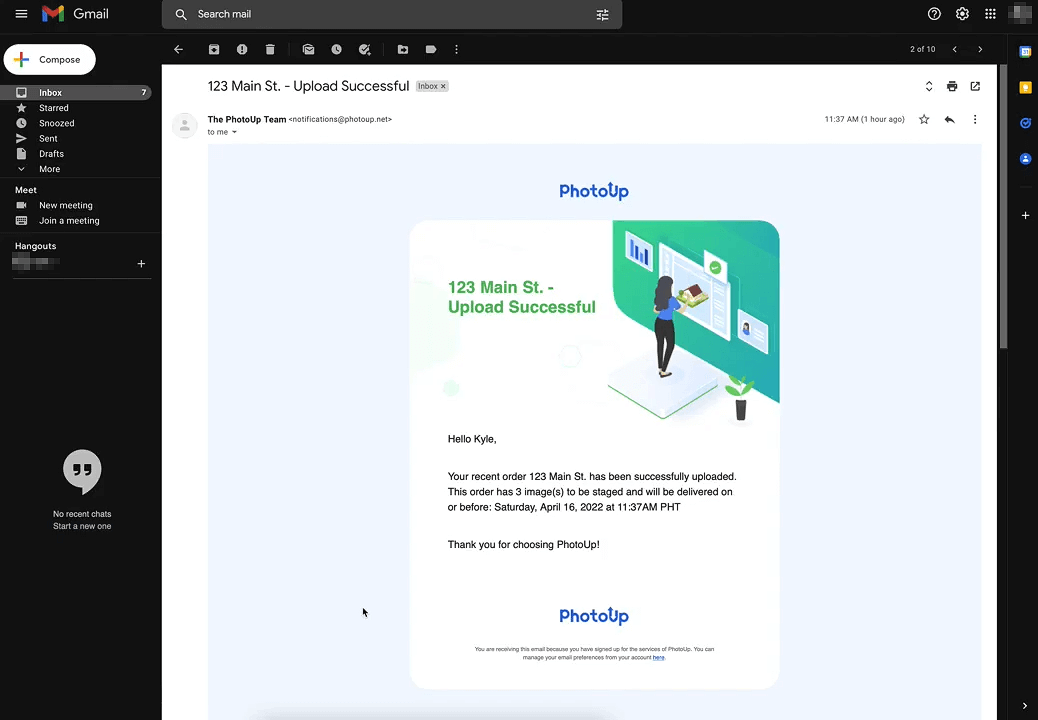This screenshot has height=720, width=1038.
Task: Go back to inbox arrow
Action: (179, 50)
